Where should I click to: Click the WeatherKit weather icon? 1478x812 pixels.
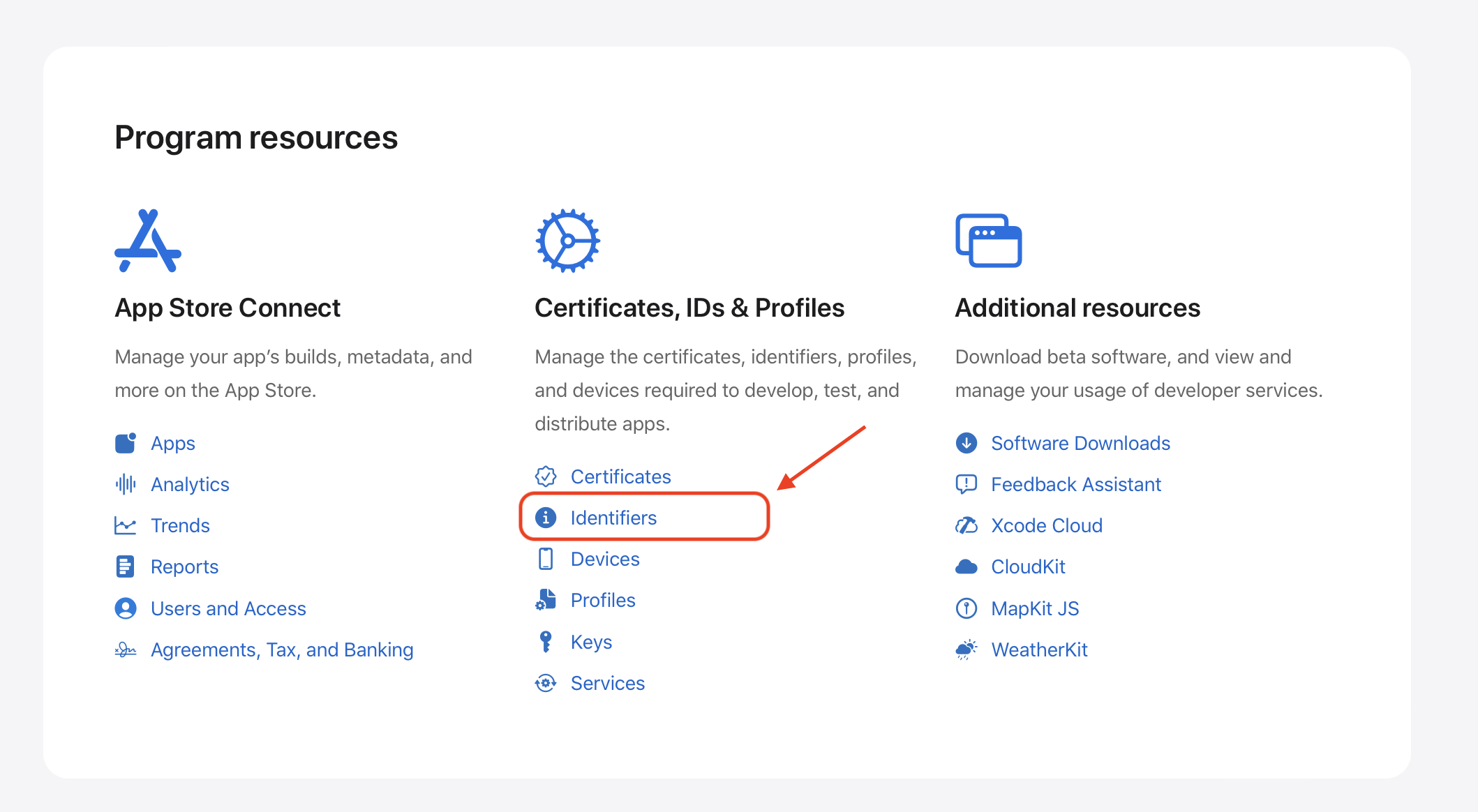(966, 649)
